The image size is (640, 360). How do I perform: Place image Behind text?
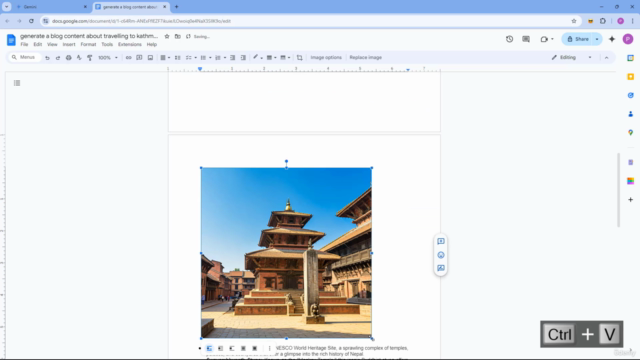(243, 349)
